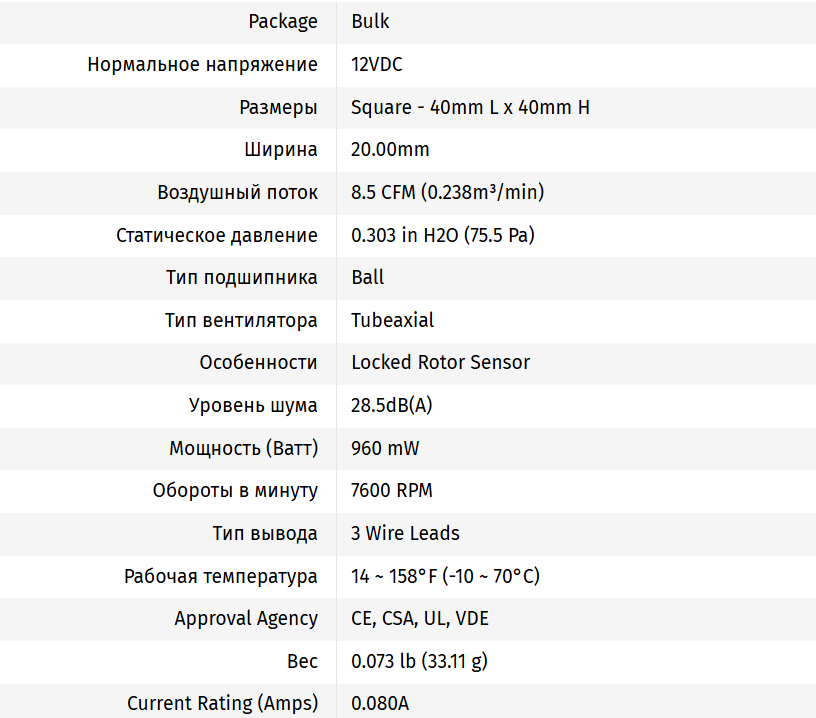This screenshot has height=718, width=816.
Task: Select the '8.5 CFM (0.238m³/min)' airflow value
Action: click(447, 192)
